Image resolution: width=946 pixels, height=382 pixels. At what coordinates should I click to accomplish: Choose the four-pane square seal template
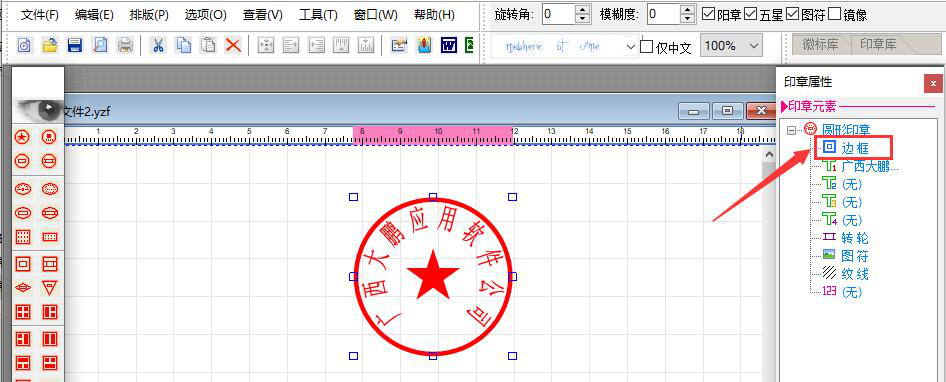[22, 312]
